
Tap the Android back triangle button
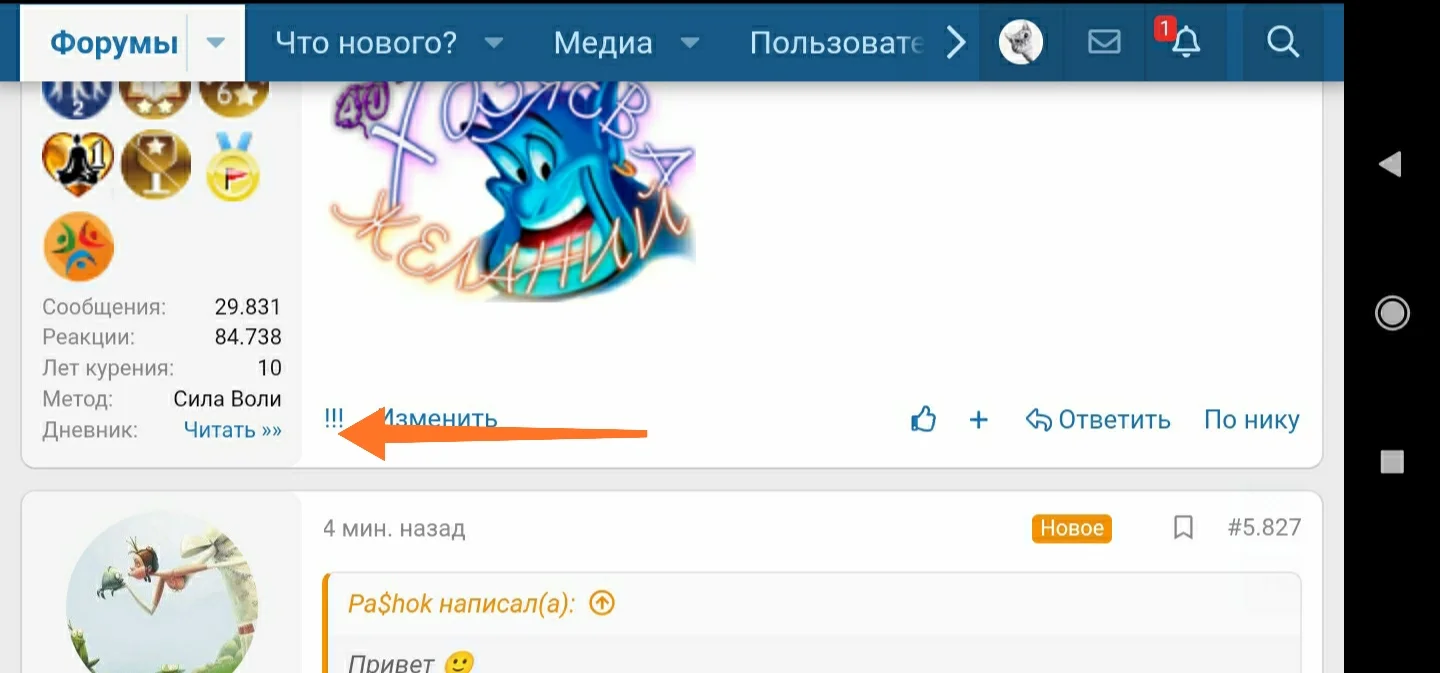pos(1390,165)
